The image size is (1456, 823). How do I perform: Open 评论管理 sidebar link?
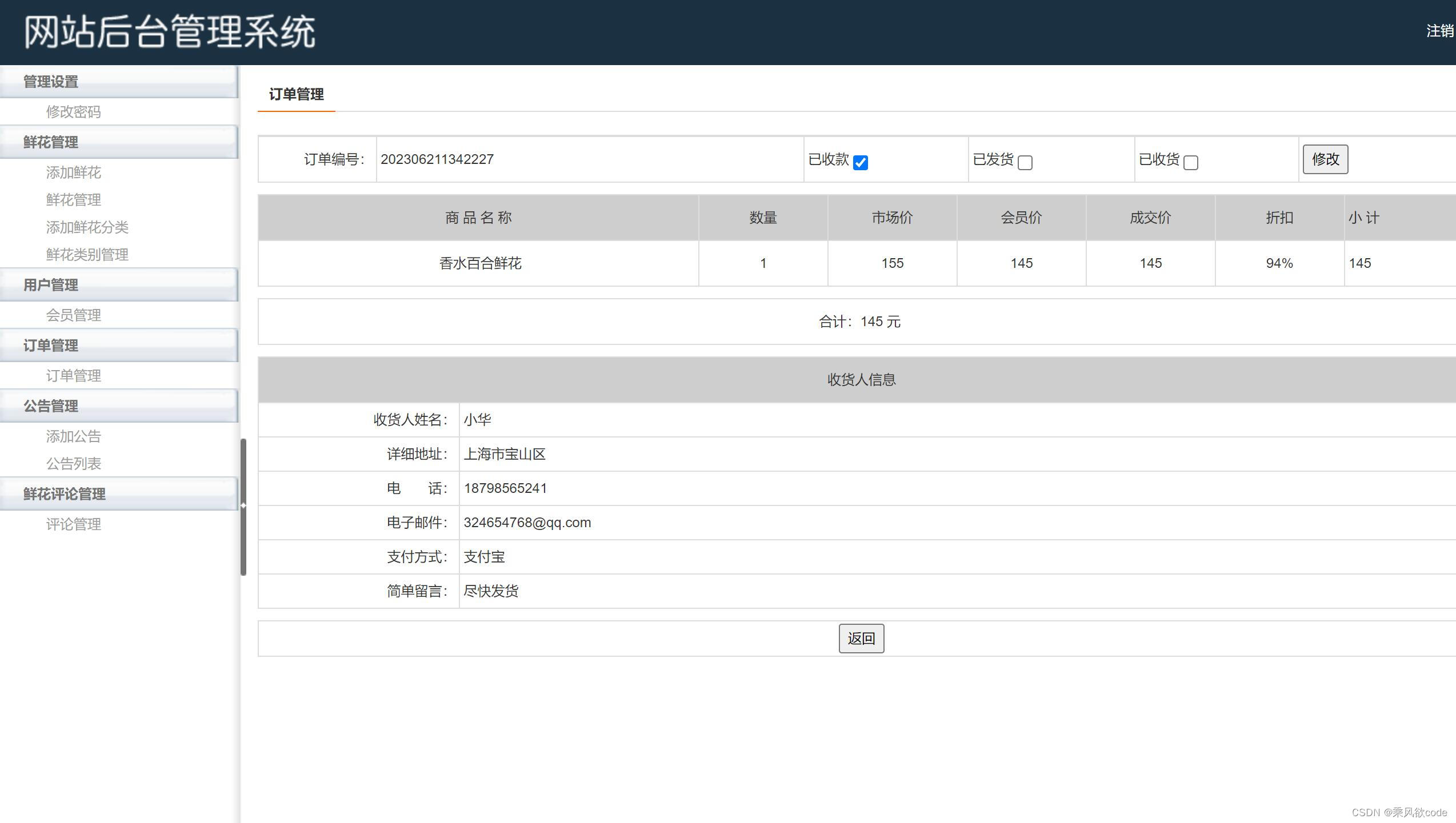tap(73, 524)
